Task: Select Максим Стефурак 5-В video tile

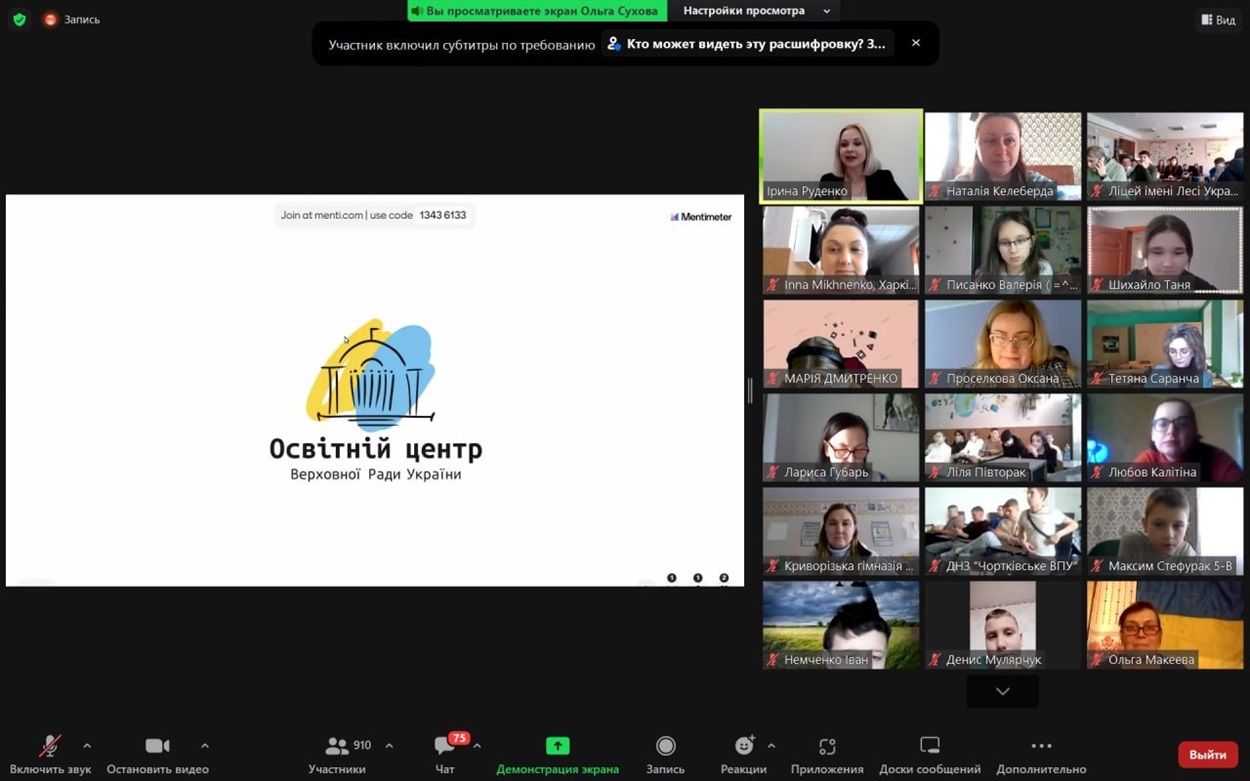Action: point(1165,531)
